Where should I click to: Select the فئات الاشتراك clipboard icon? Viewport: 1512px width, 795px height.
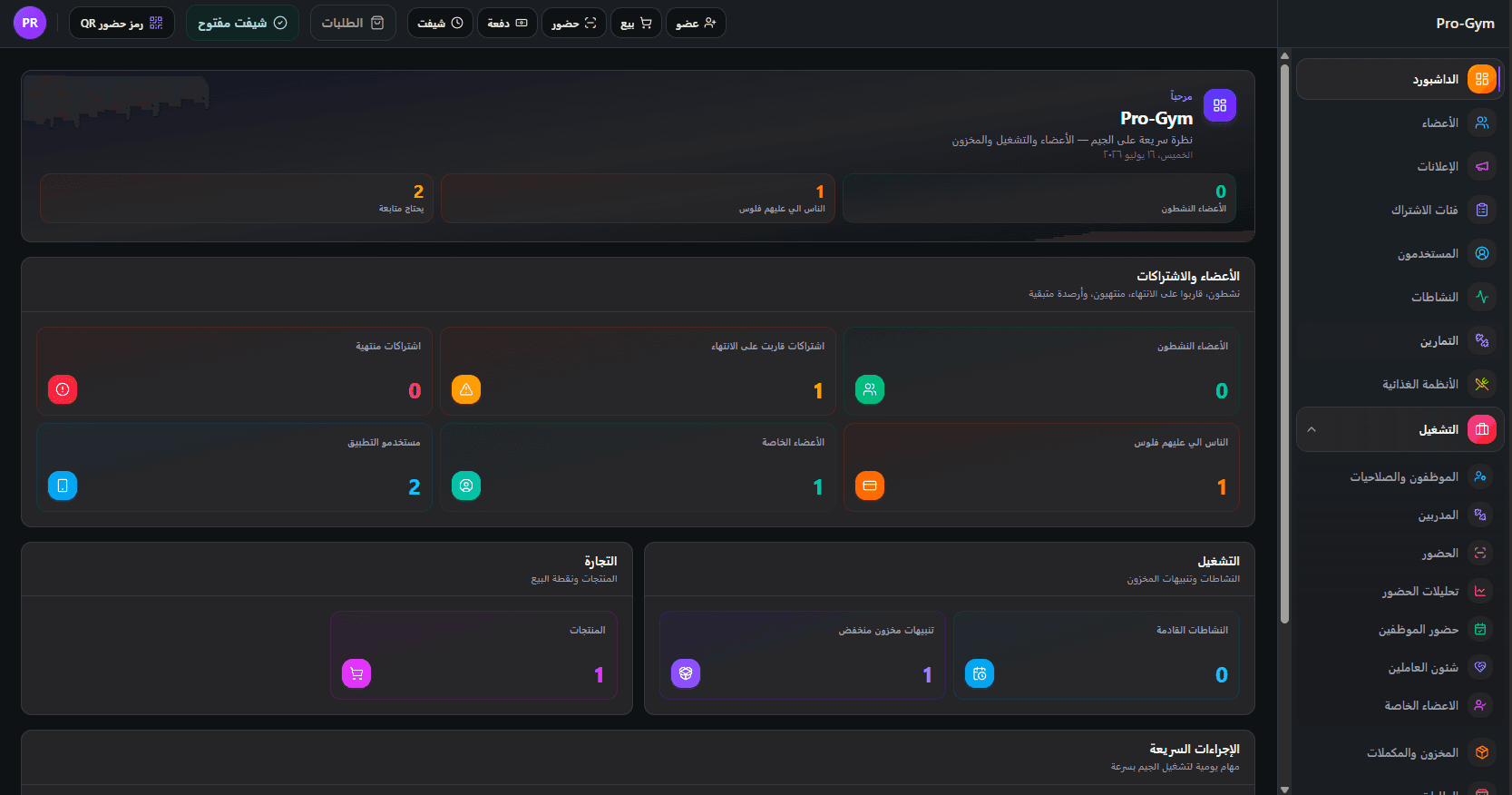point(1482,210)
